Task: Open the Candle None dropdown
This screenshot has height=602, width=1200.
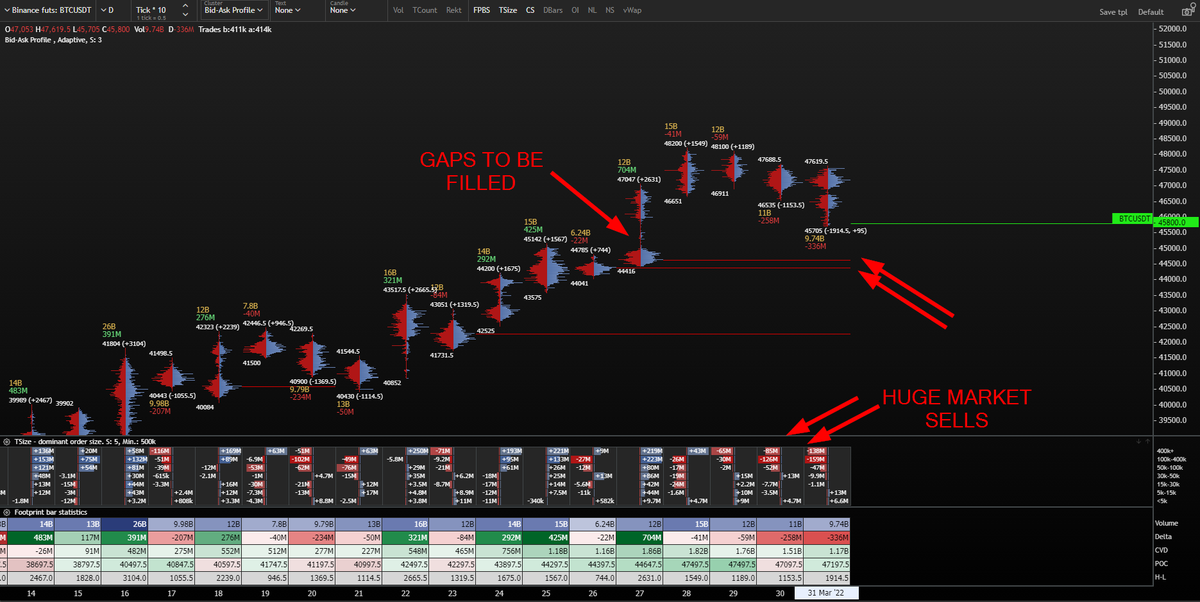Action: [x=343, y=10]
